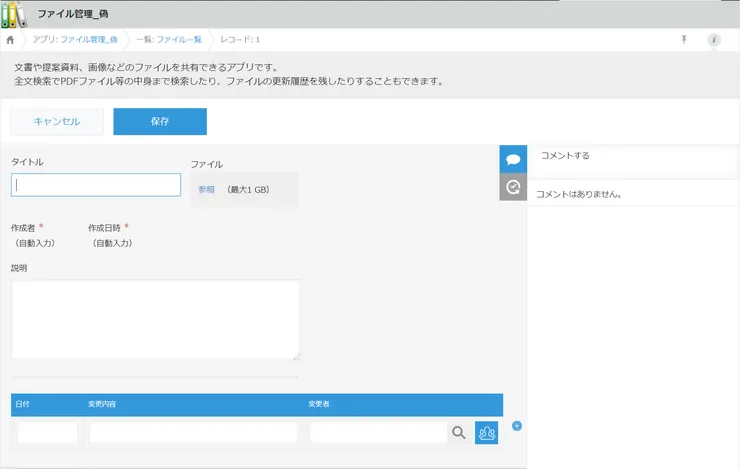
Task: Click the 変更者 user input field
Action: (x=377, y=433)
